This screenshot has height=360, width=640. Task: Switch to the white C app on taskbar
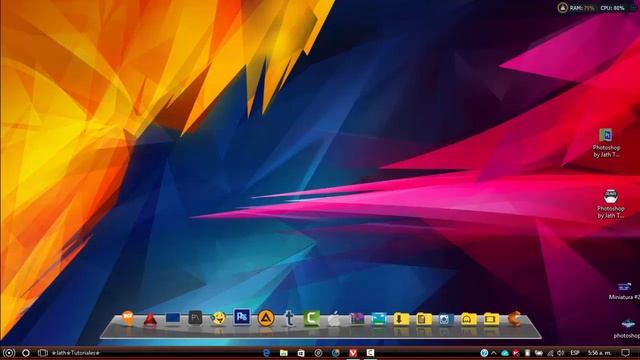[370, 353]
